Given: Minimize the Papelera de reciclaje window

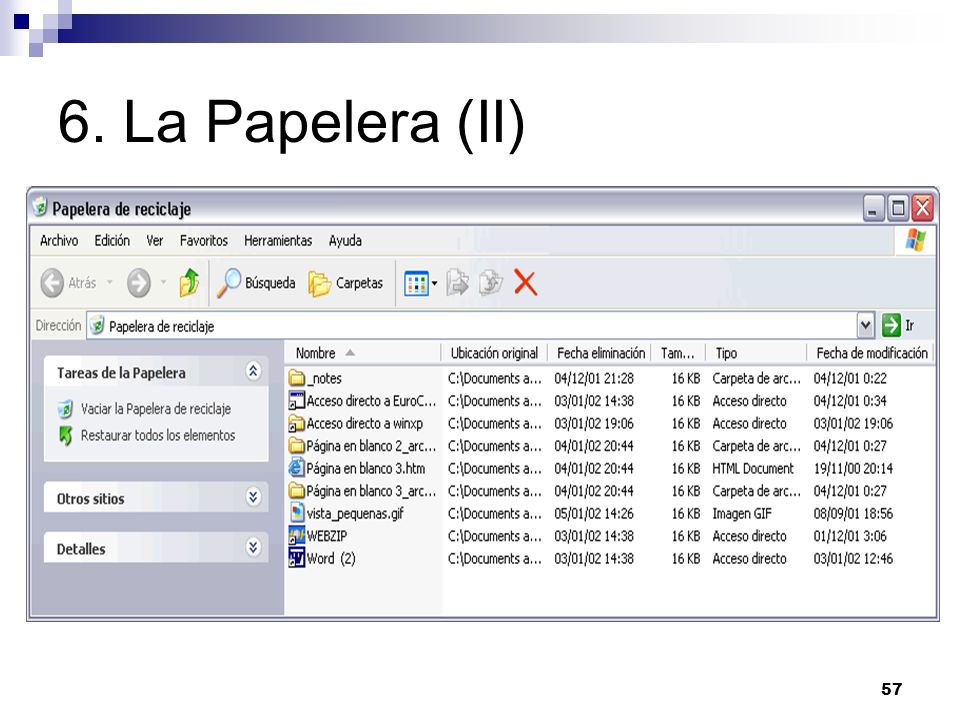Looking at the screenshot, I should tap(873, 209).
